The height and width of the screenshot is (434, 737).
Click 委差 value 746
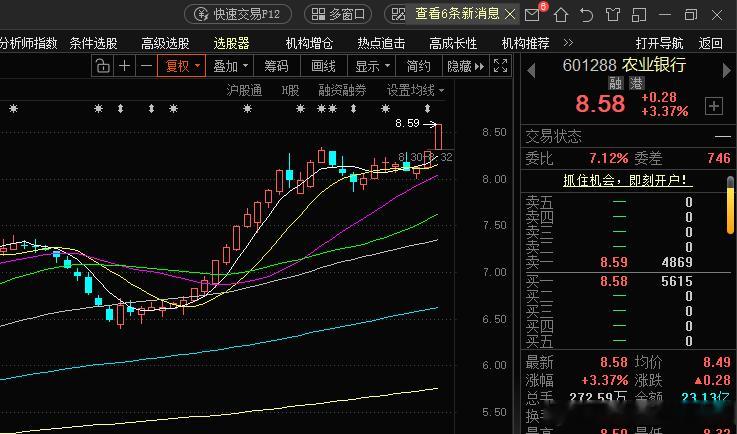pyautogui.click(x=719, y=158)
